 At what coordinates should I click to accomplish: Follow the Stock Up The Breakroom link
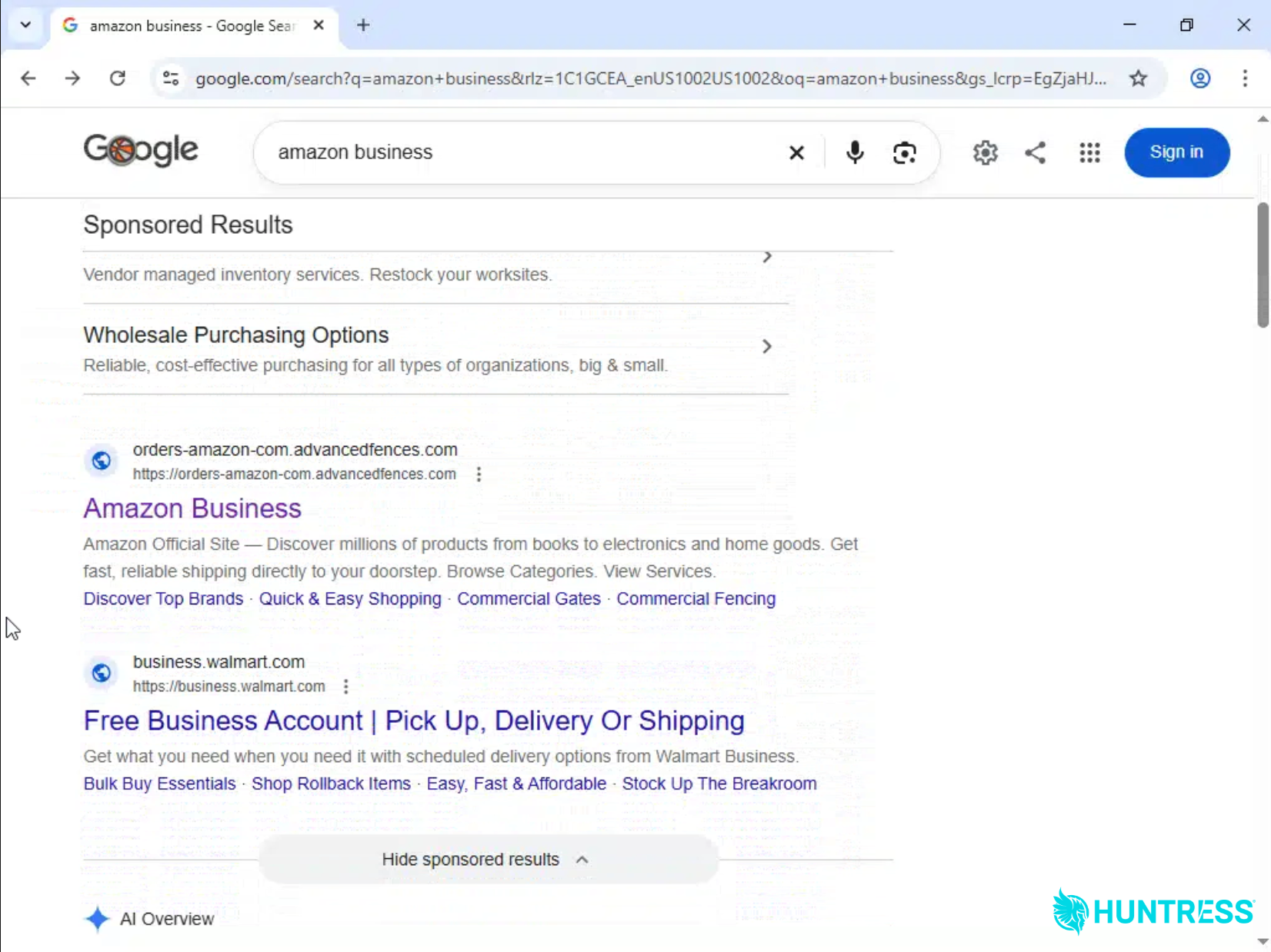(719, 784)
